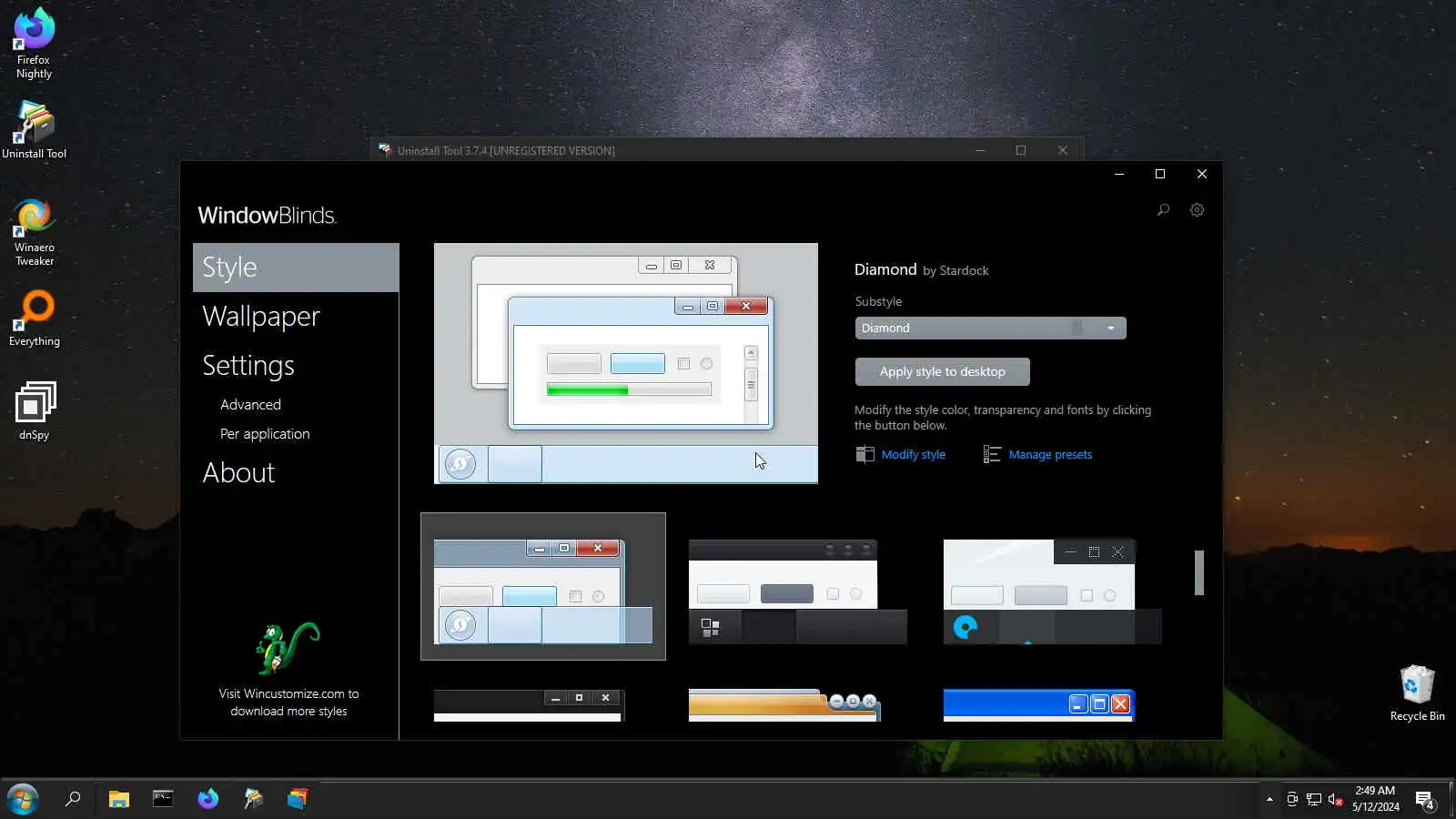Open Per application settings
Viewport: 1456px width, 819px height.
265,434
